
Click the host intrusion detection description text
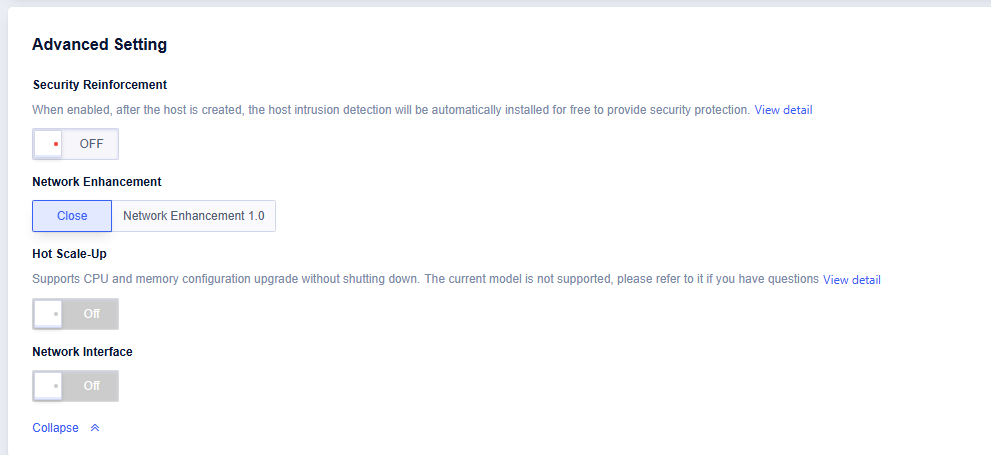tap(390, 110)
